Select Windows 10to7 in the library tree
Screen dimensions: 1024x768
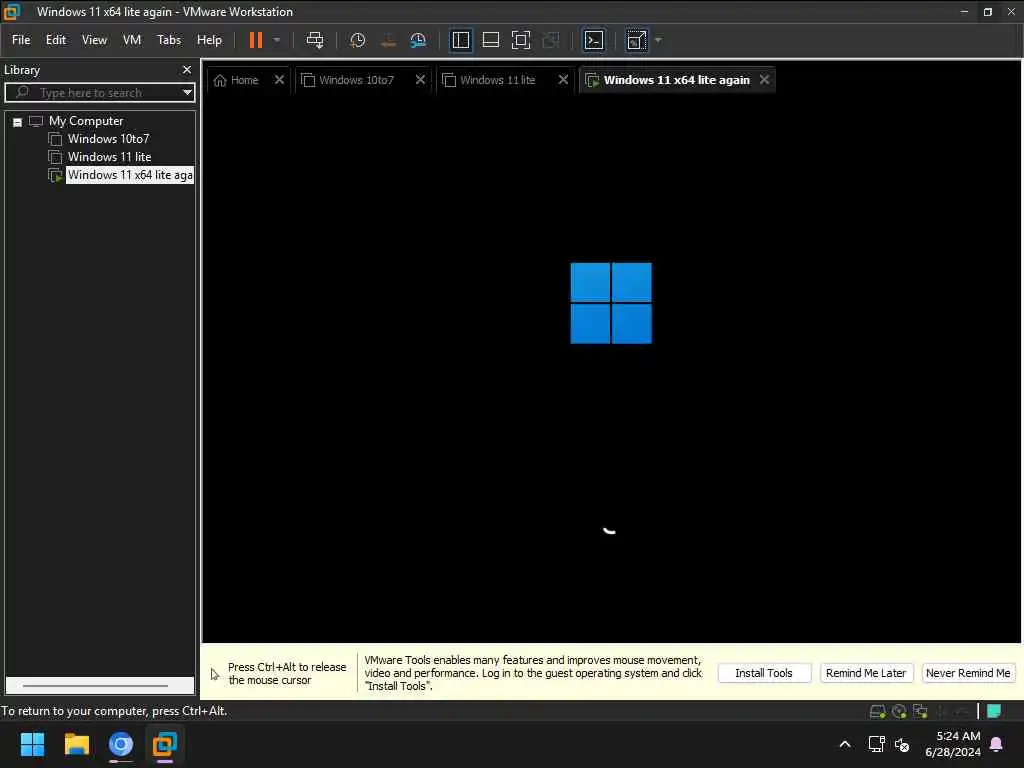[108, 138]
